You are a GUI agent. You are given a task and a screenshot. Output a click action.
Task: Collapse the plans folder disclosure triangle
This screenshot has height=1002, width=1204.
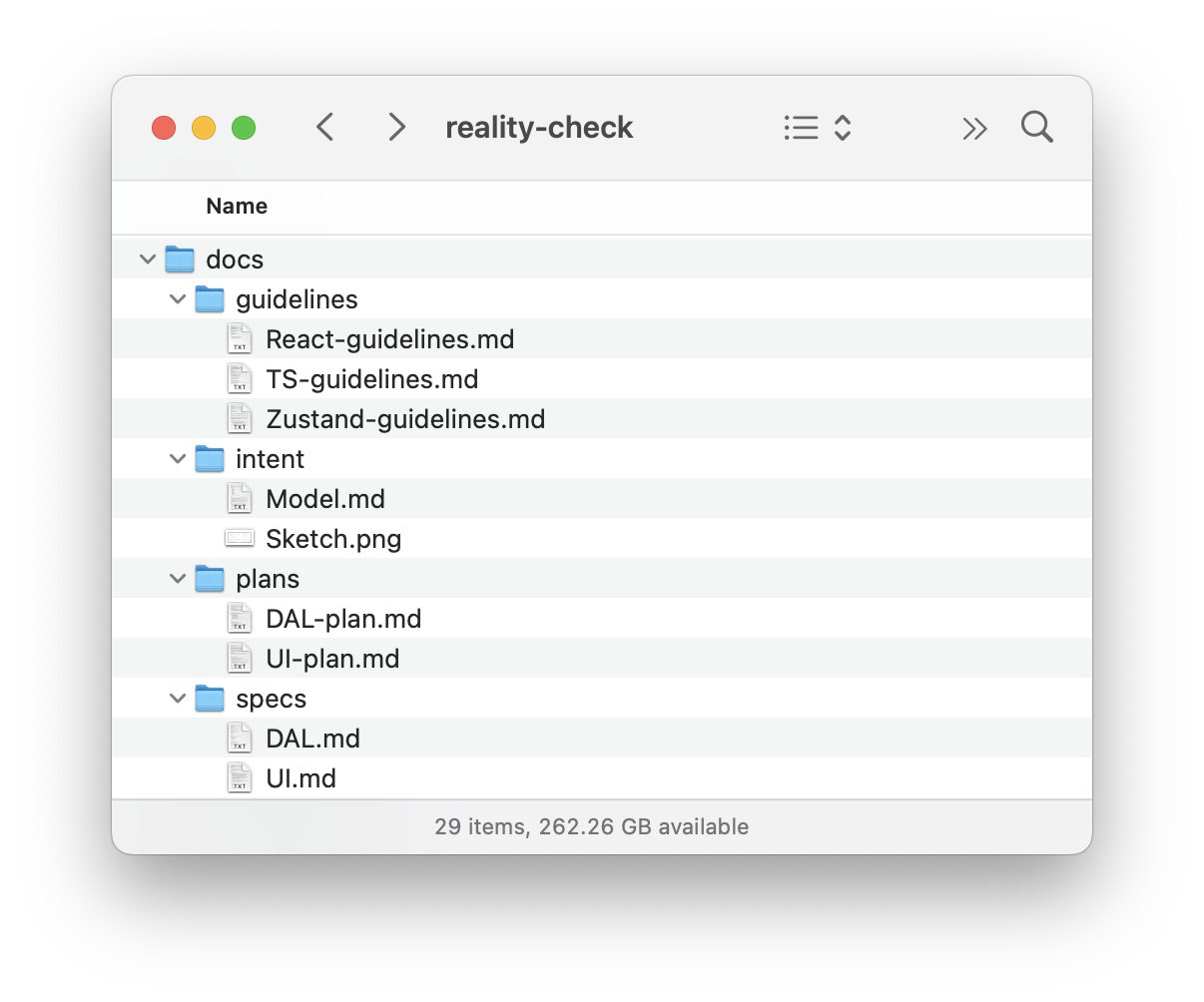coord(177,578)
